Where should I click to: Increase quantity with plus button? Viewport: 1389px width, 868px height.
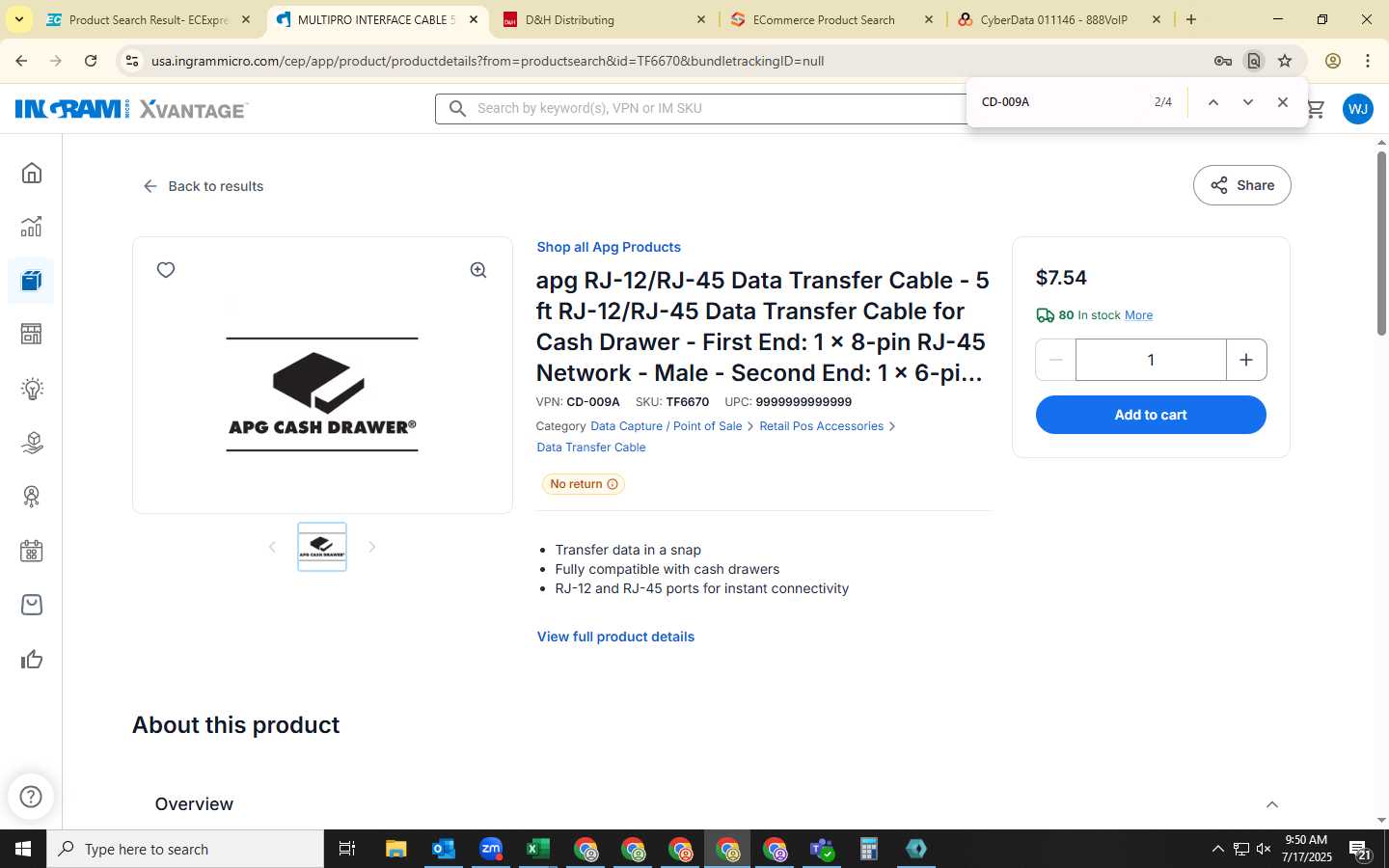click(x=1246, y=360)
